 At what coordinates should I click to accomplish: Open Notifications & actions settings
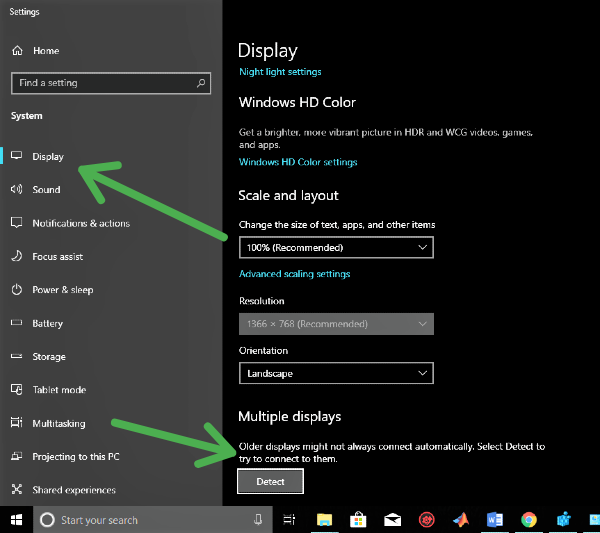81,223
